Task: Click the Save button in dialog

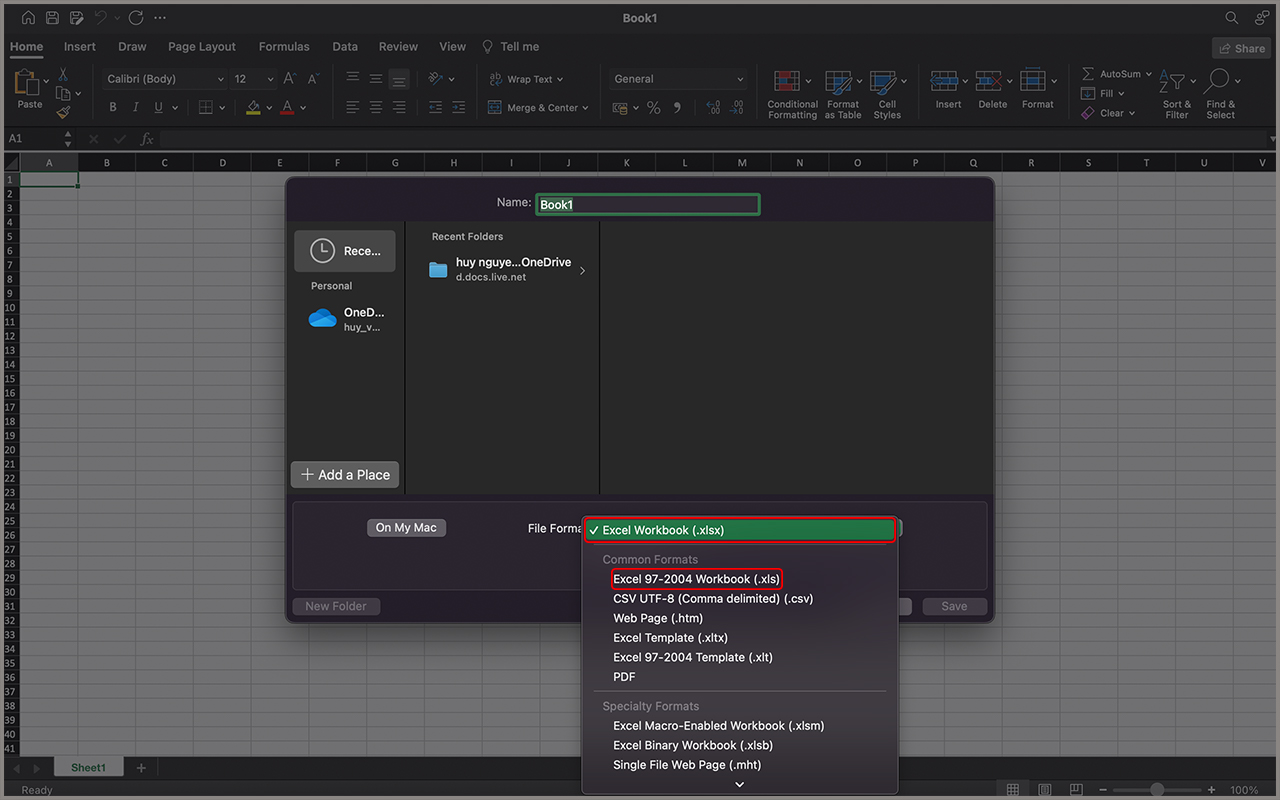Action: coord(954,606)
